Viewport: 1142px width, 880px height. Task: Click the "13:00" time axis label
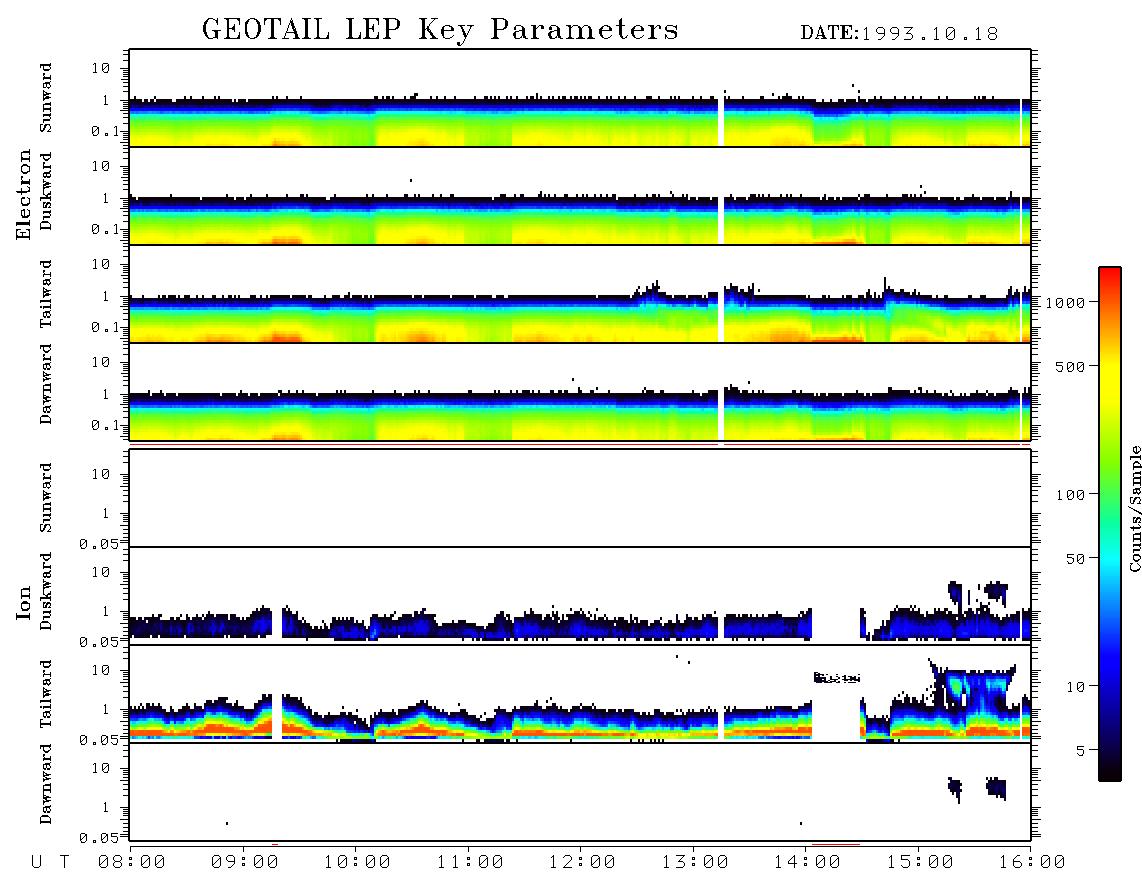(x=695, y=863)
